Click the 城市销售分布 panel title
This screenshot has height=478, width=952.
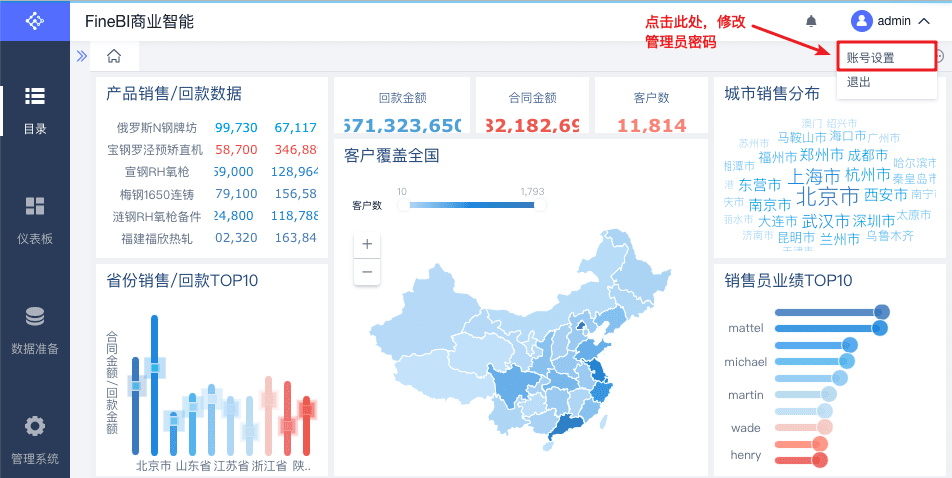(772, 94)
